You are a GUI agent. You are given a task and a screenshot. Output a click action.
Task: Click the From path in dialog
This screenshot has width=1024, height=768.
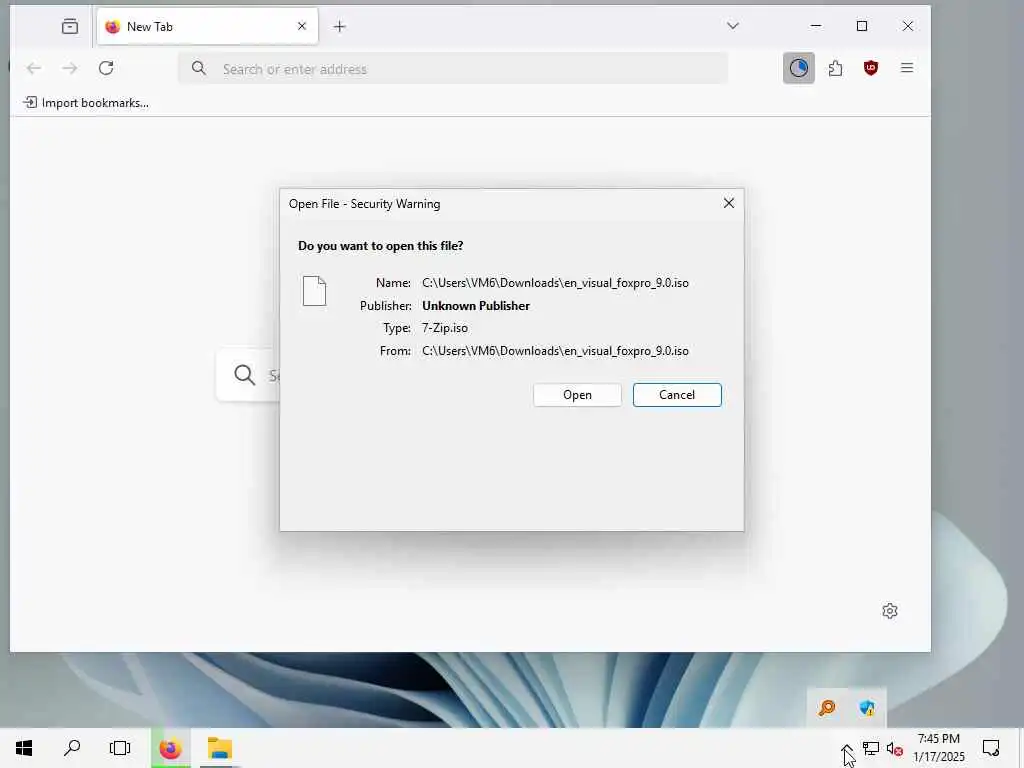555,351
